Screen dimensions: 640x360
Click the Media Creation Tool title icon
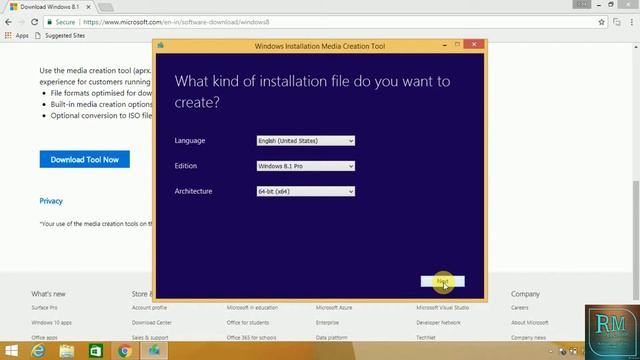[x=160, y=45]
